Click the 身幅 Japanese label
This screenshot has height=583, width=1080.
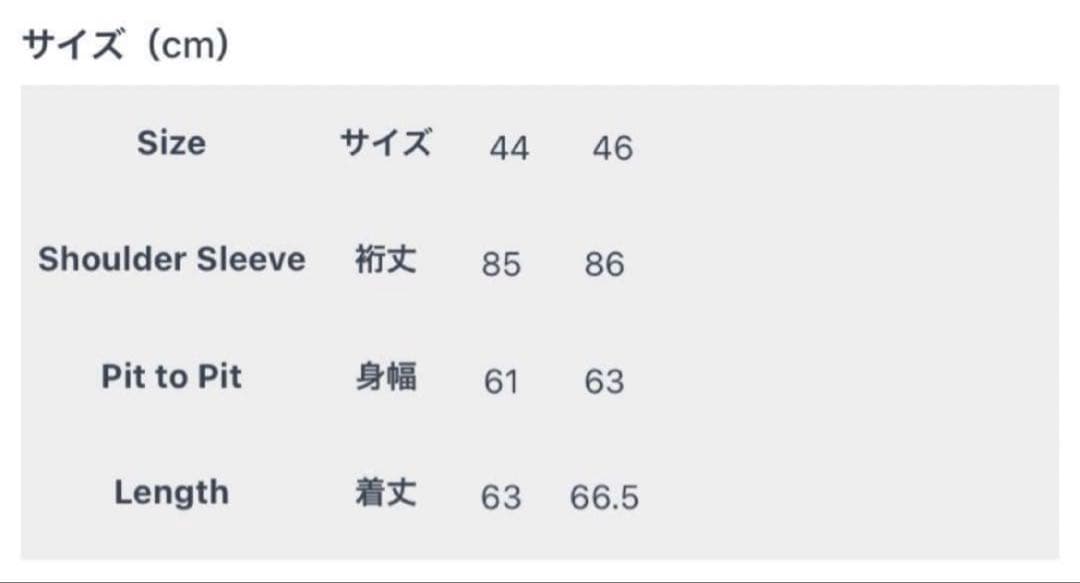coord(386,377)
